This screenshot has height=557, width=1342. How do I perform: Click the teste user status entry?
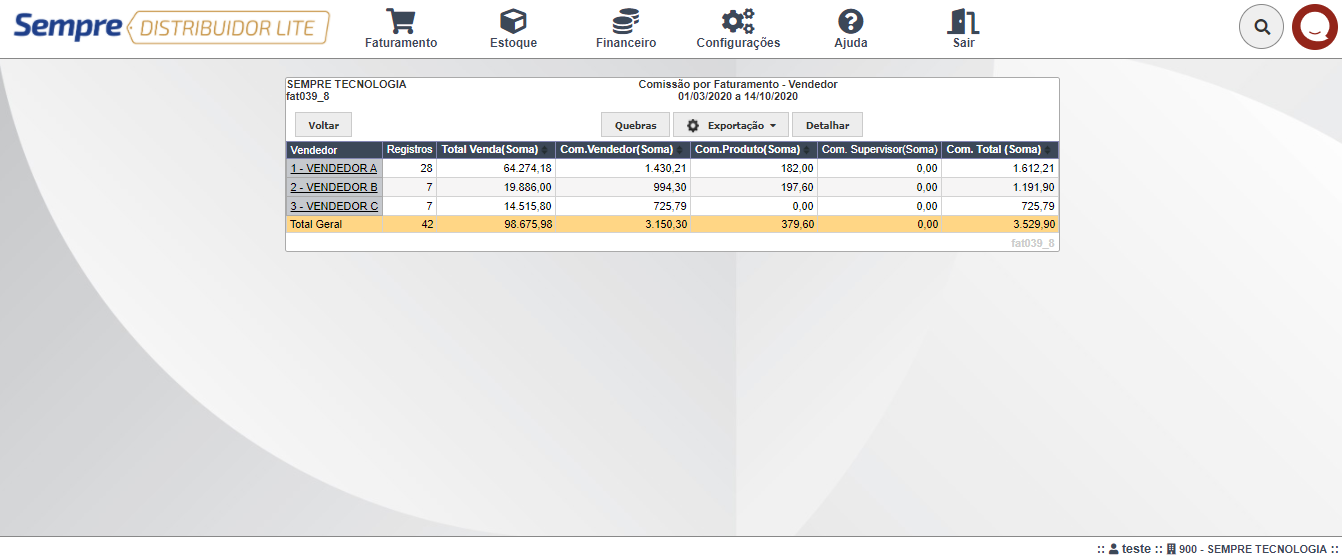[x=1130, y=549]
